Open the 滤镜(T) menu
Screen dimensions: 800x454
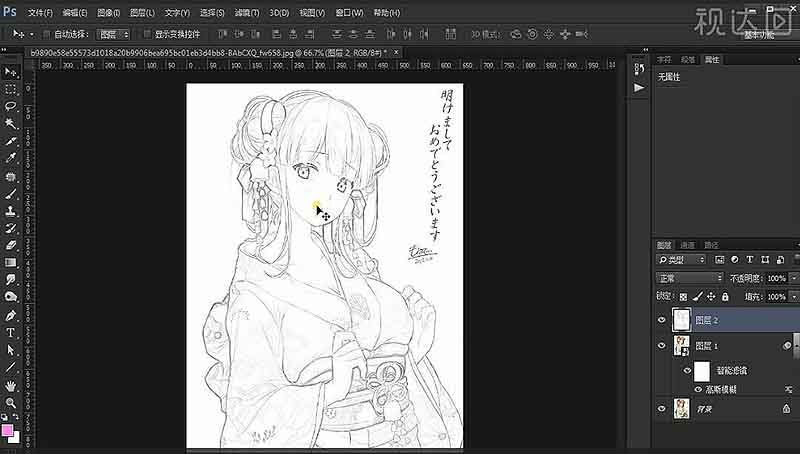pyautogui.click(x=246, y=12)
